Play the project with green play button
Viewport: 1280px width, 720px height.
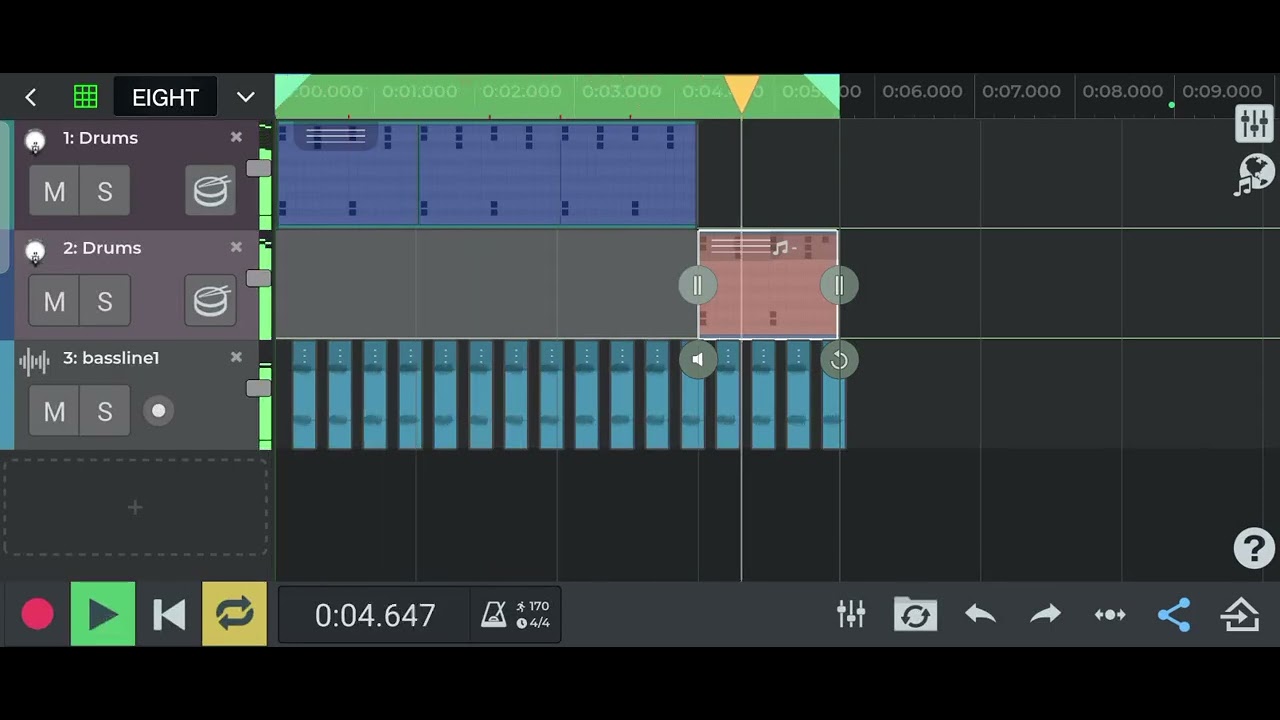pos(103,614)
